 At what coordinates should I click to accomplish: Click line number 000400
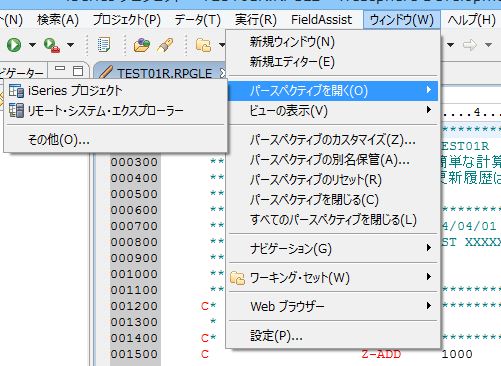(134, 178)
